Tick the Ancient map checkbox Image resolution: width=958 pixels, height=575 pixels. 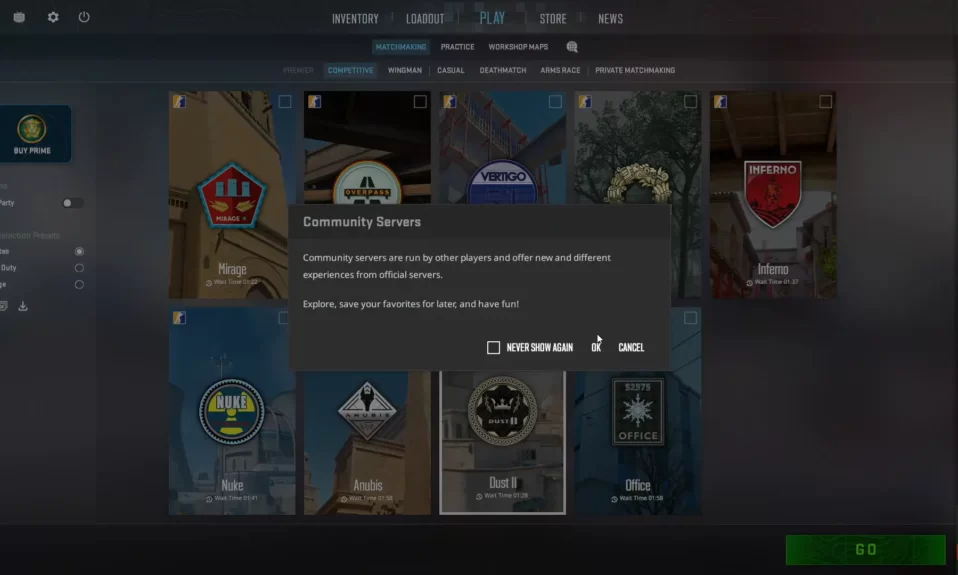point(690,101)
